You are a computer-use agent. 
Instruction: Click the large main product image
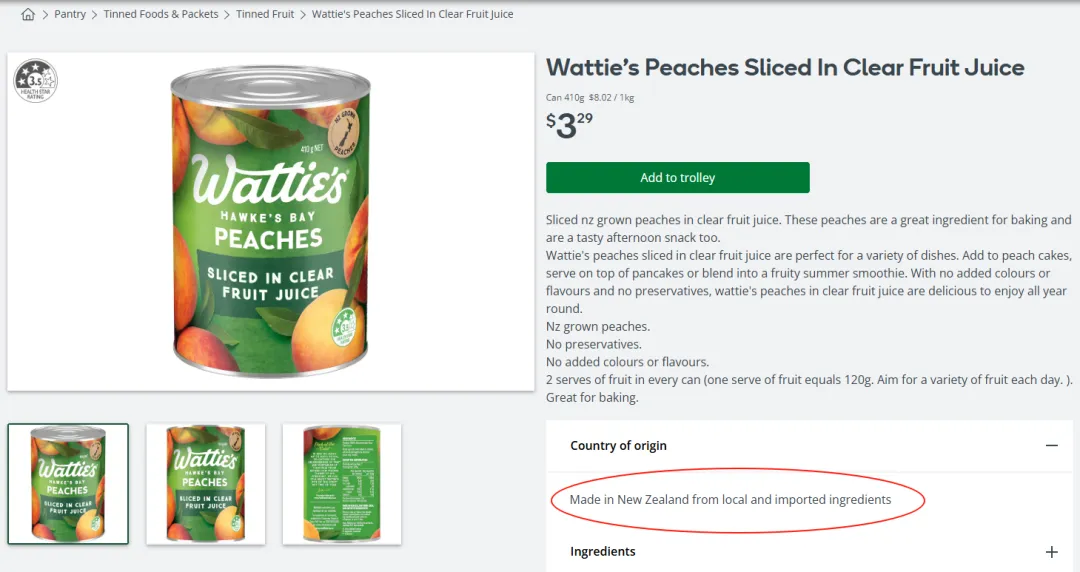270,222
